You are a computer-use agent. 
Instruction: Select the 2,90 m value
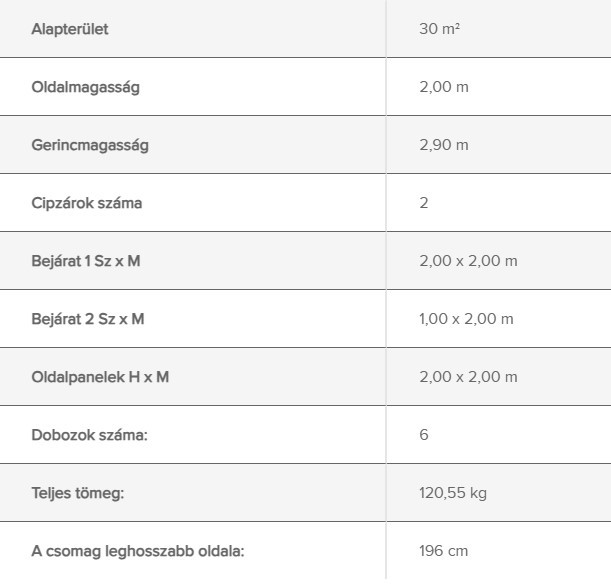(x=444, y=145)
